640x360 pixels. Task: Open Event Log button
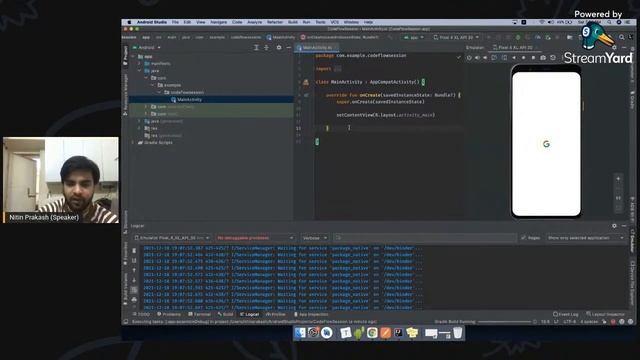point(566,314)
